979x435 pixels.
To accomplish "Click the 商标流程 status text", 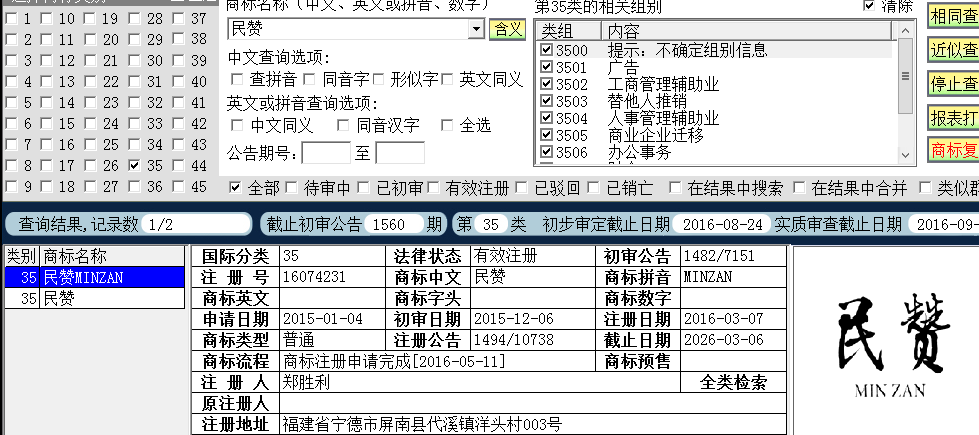I will click(x=394, y=361).
